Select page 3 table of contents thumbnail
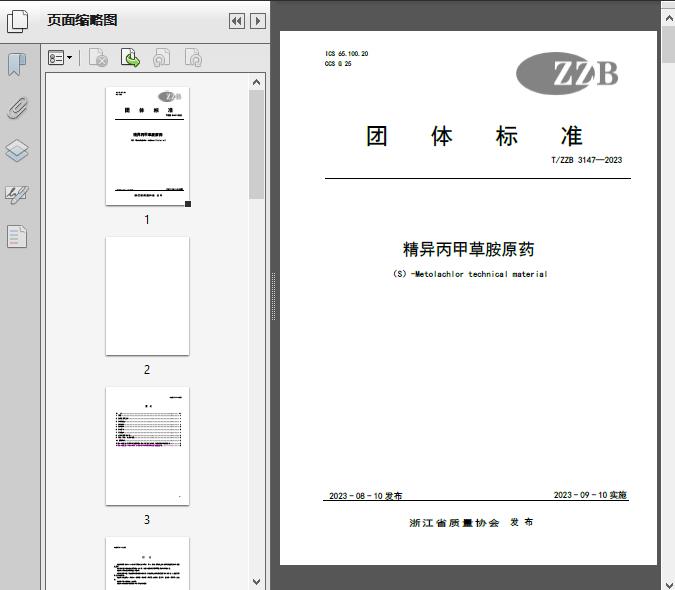675x590 pixels. 147,446
